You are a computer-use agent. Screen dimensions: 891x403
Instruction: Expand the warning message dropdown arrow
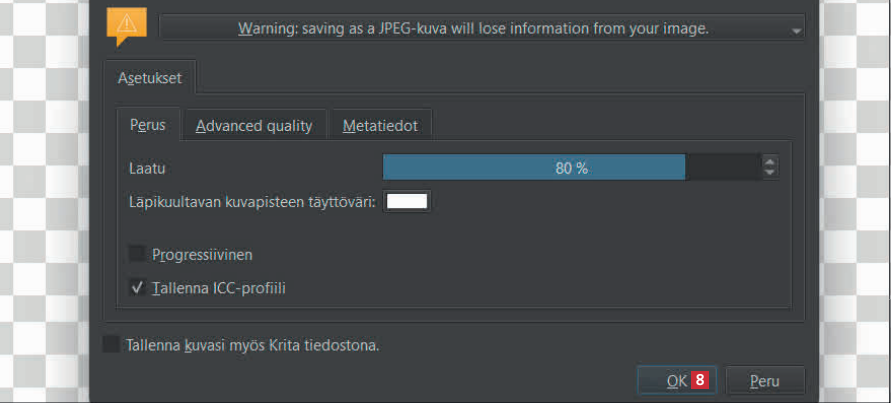tap(796, 31)
